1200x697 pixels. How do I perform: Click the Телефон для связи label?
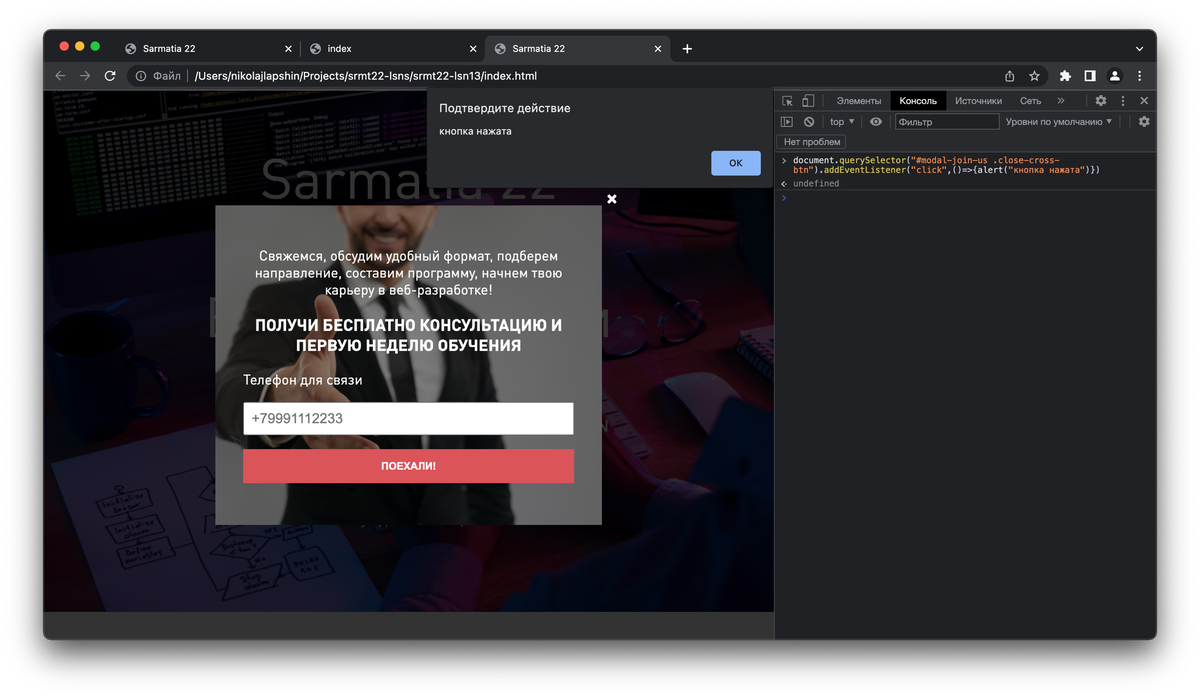pyautogui.click(x=302, y=380)
